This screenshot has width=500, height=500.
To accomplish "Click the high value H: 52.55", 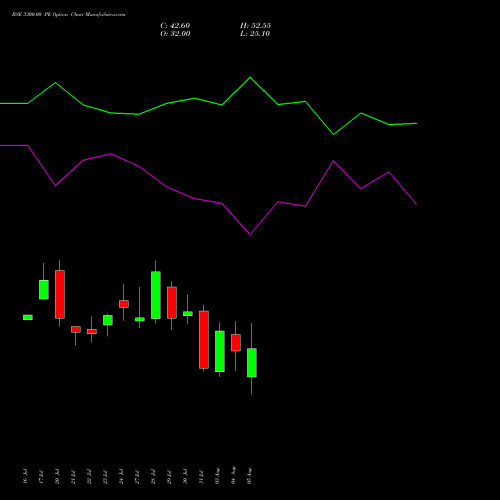I will pyautogui.click(x=255, y=26).
